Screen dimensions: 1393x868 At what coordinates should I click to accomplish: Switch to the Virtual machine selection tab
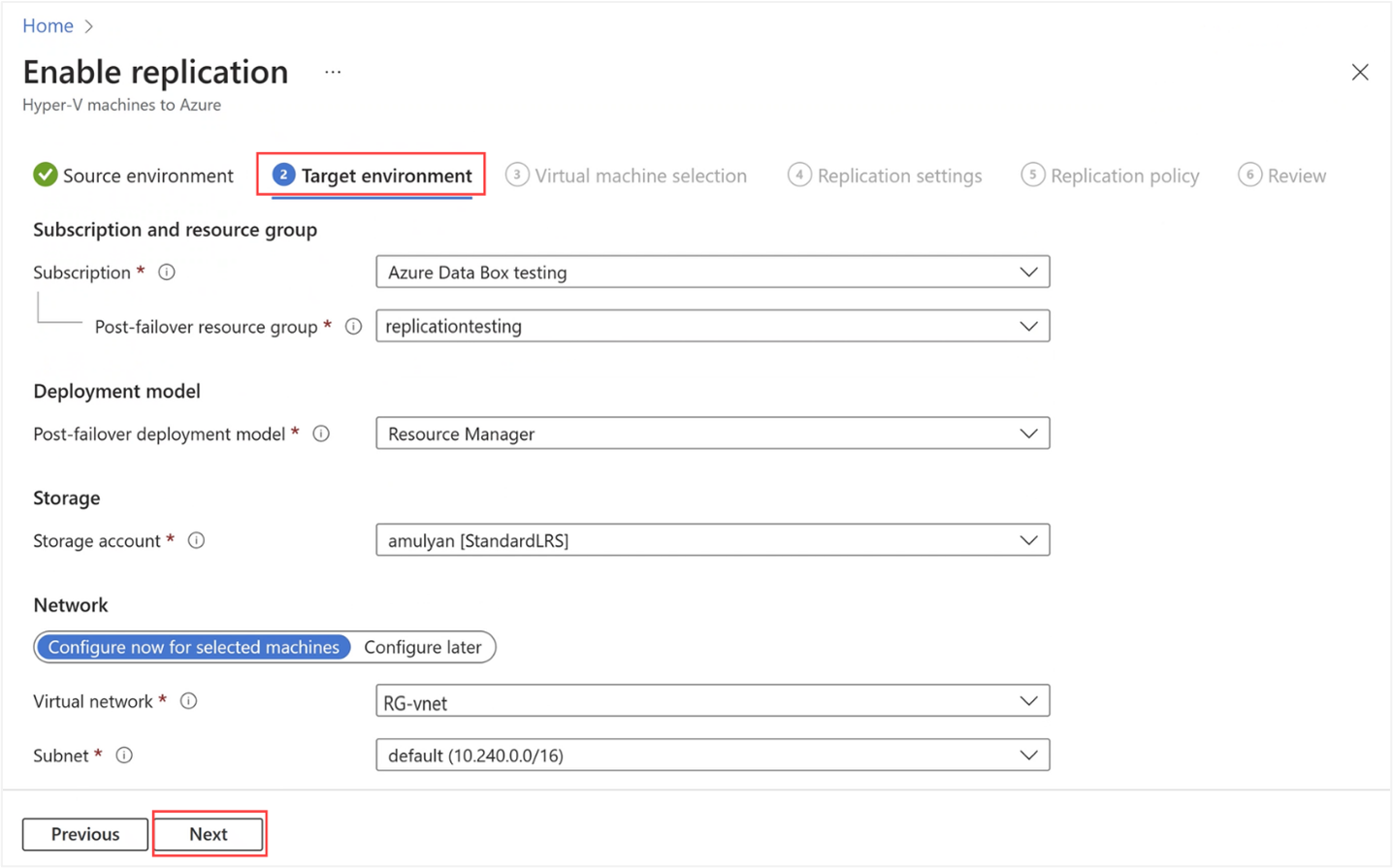(627, 176)
